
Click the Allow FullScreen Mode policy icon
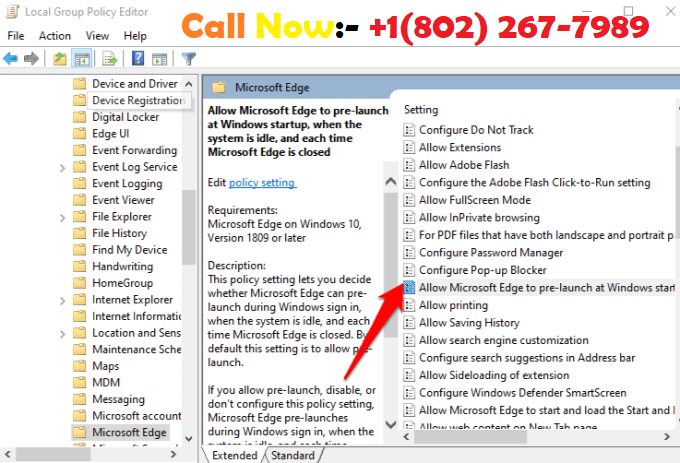[x=409, y=200]
